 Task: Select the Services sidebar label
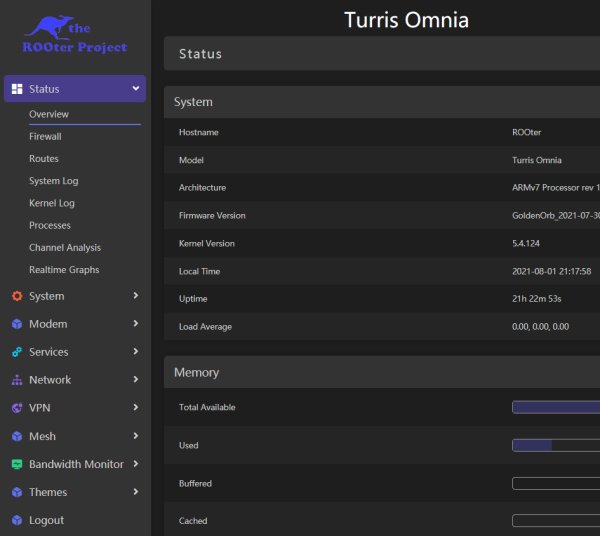pyautogui.click(x=49, y=352)
